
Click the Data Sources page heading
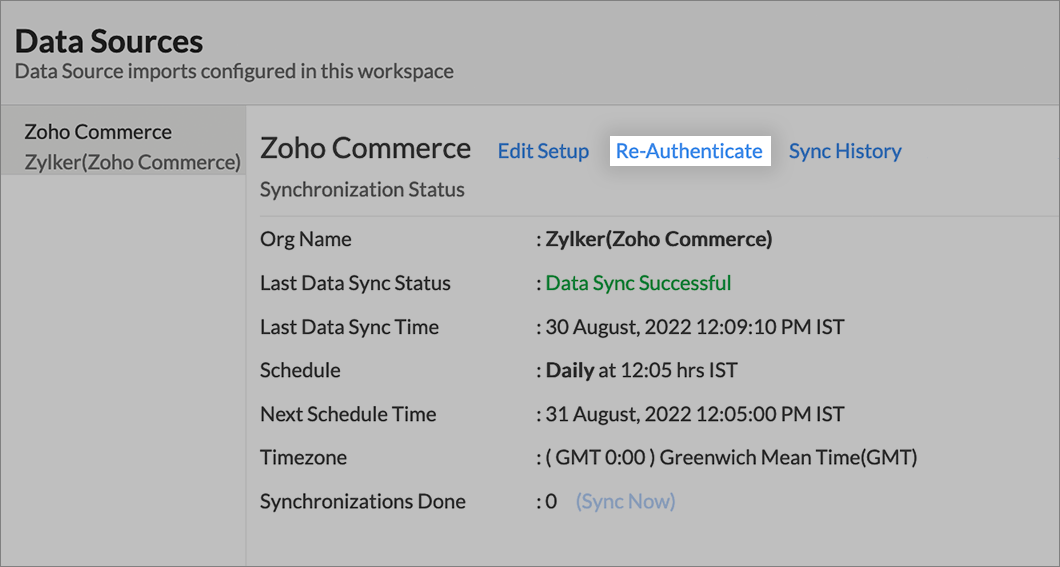109,42
